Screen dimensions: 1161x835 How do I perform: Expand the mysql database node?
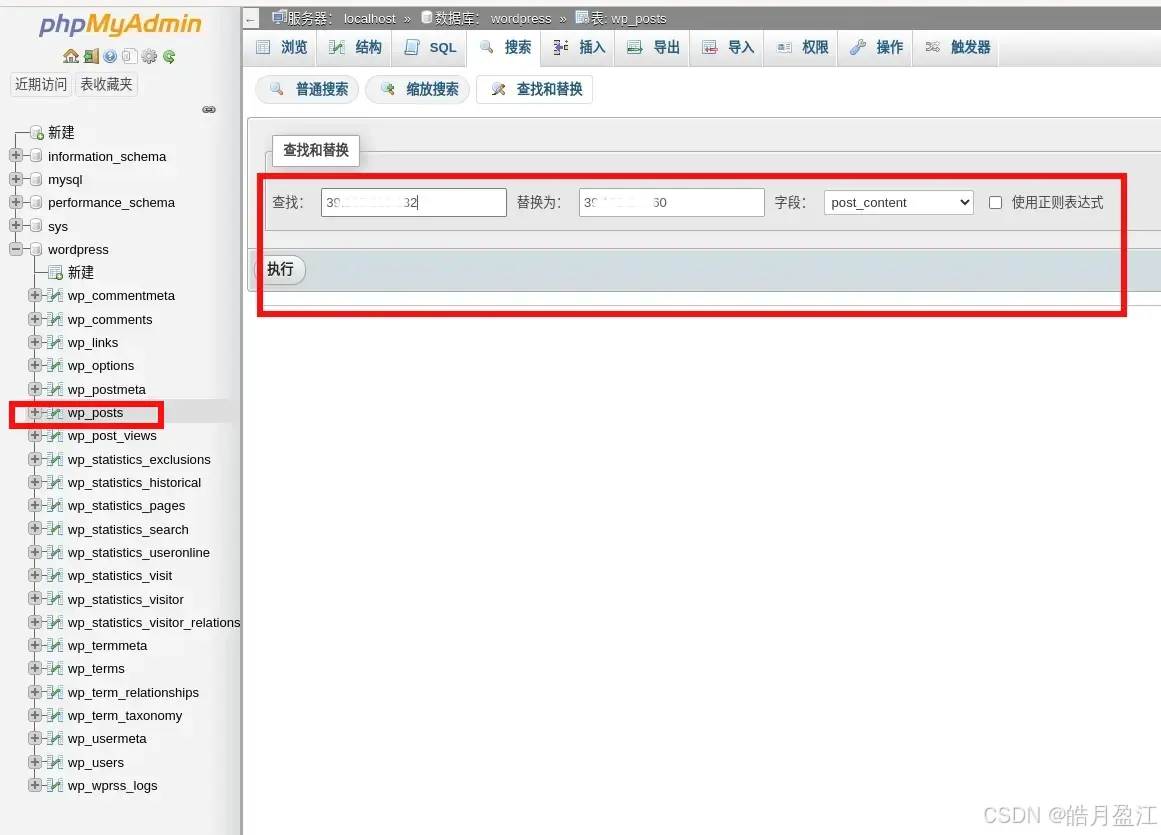[x=16, y=179]
